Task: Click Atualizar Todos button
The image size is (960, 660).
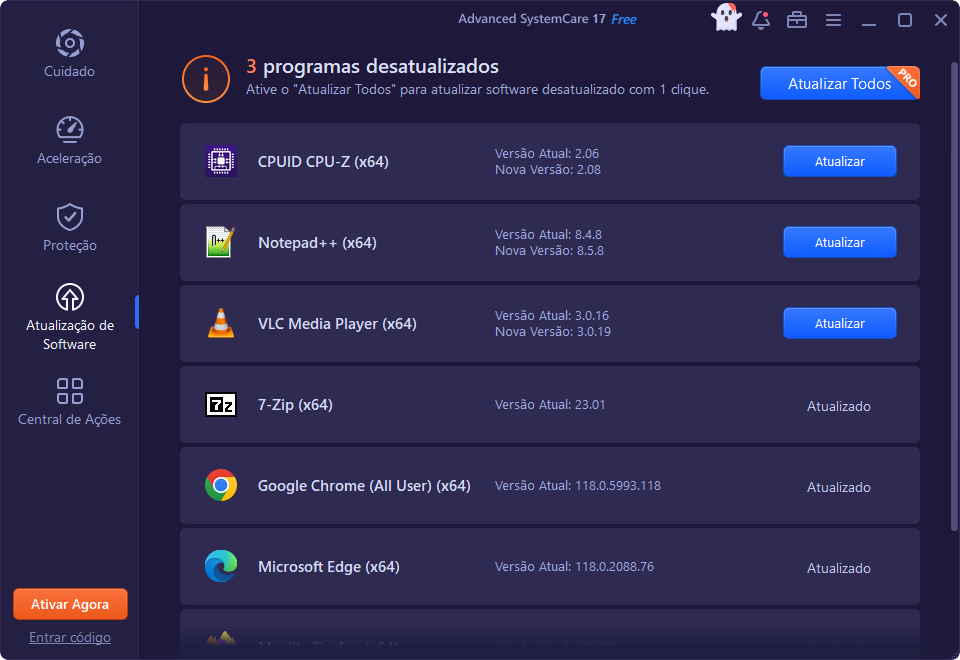Action: (839, 83)
